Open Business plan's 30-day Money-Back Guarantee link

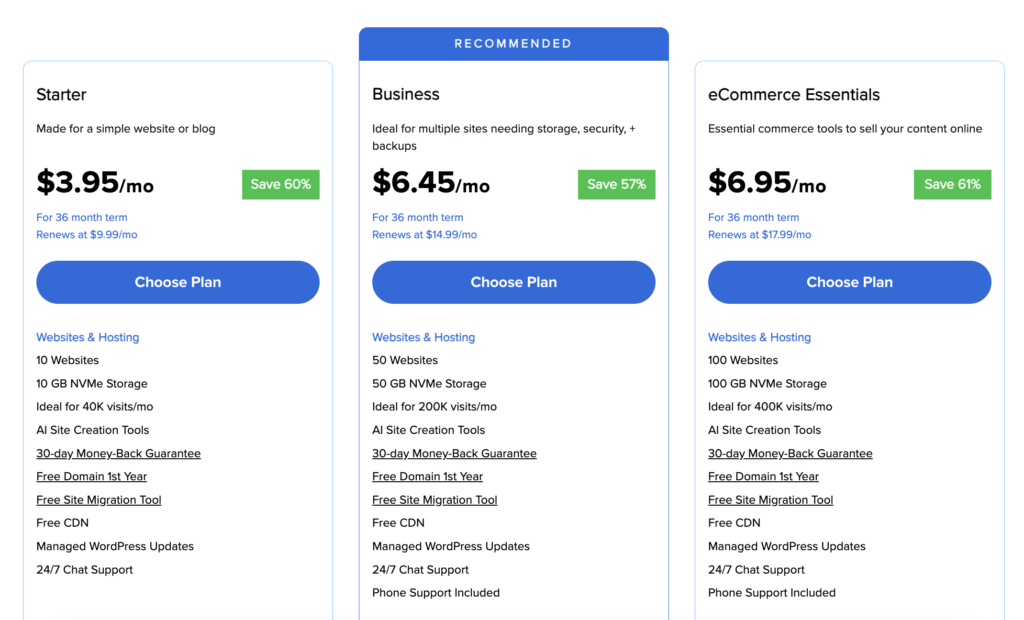[x=454, y=453]
